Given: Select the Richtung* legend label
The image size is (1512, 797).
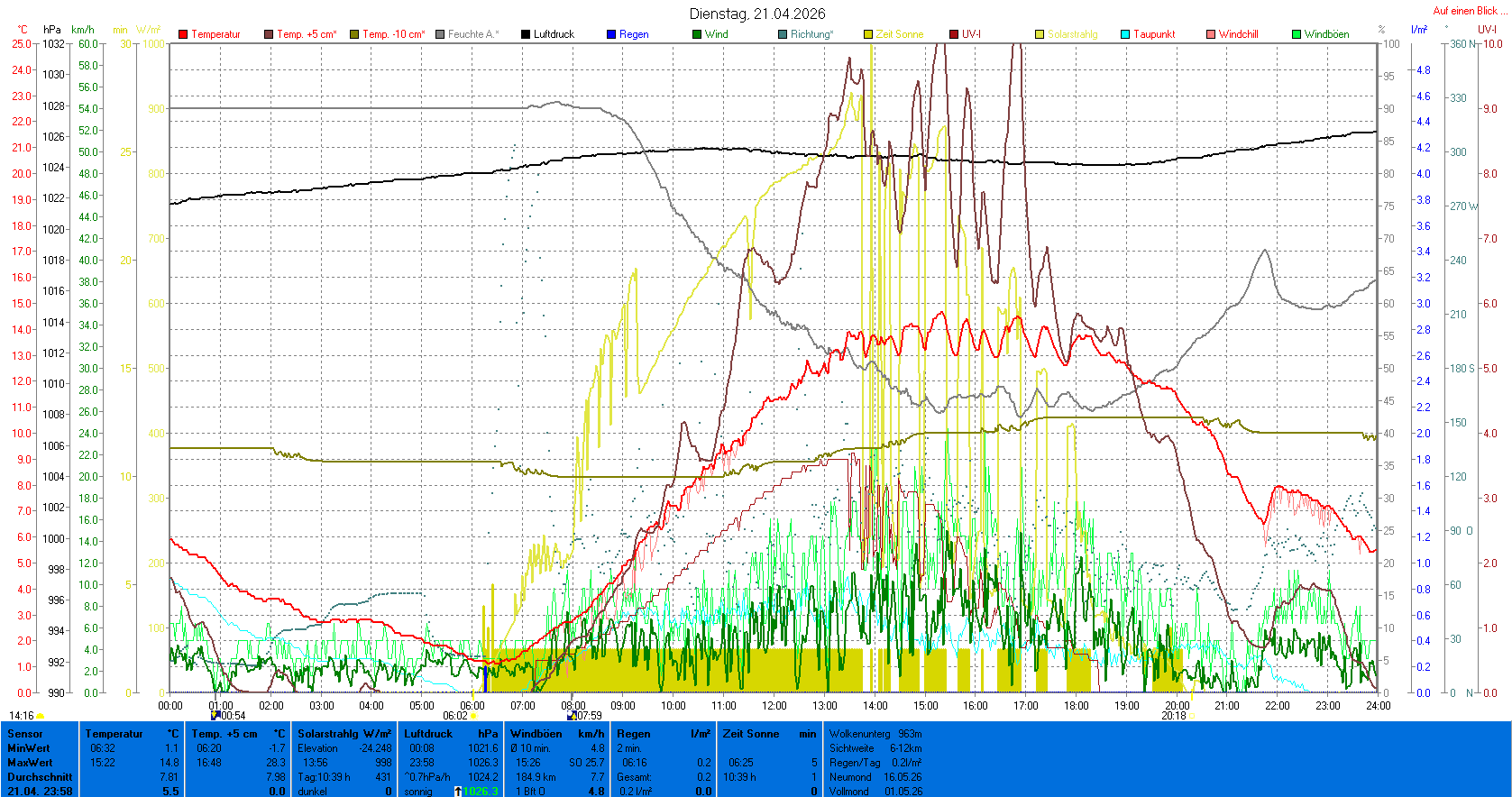Looking at the screenshot, I should click(x=811, y=34).
